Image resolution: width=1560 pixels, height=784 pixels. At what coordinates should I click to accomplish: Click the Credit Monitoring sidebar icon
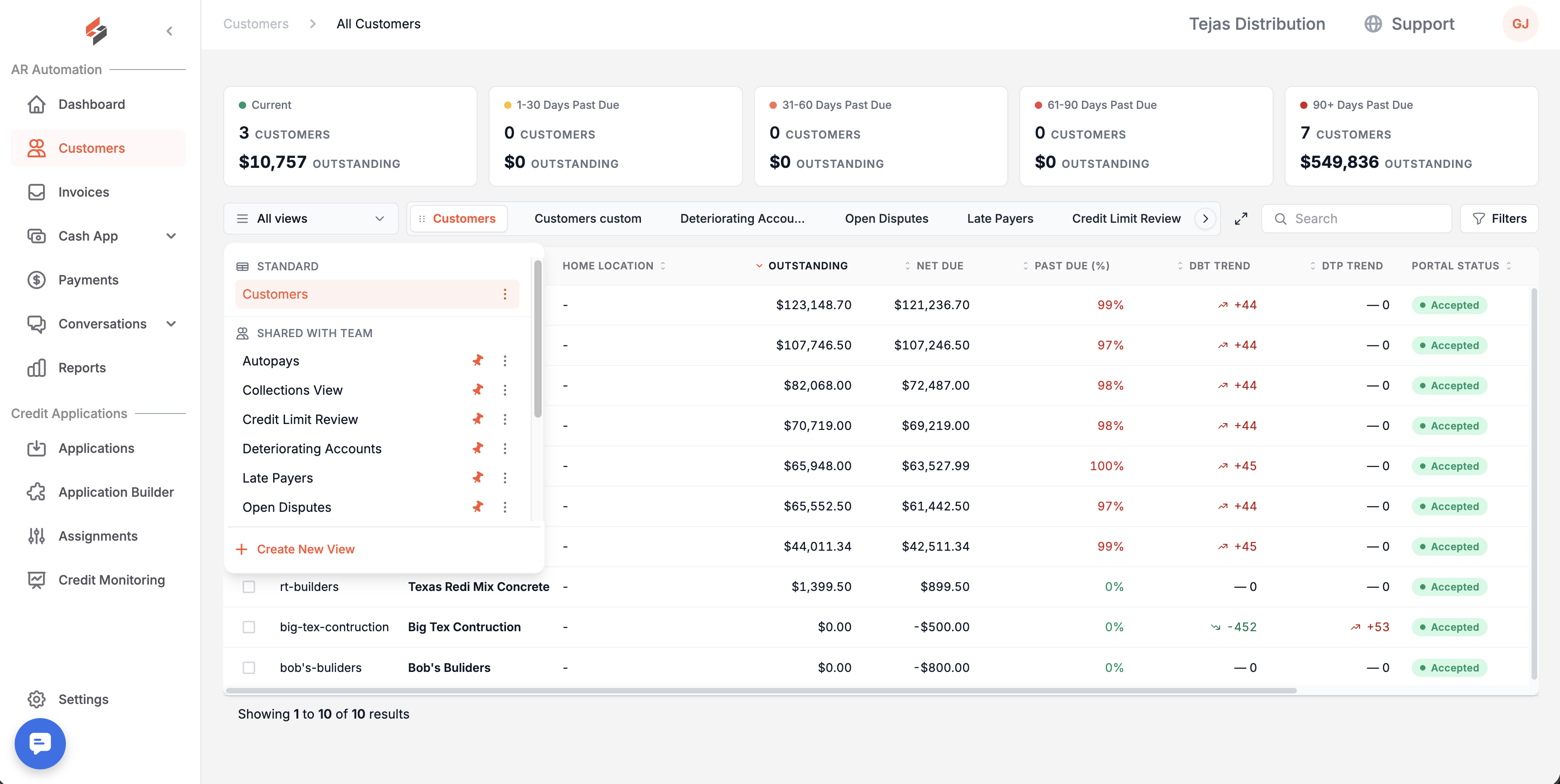coord(36,580)
